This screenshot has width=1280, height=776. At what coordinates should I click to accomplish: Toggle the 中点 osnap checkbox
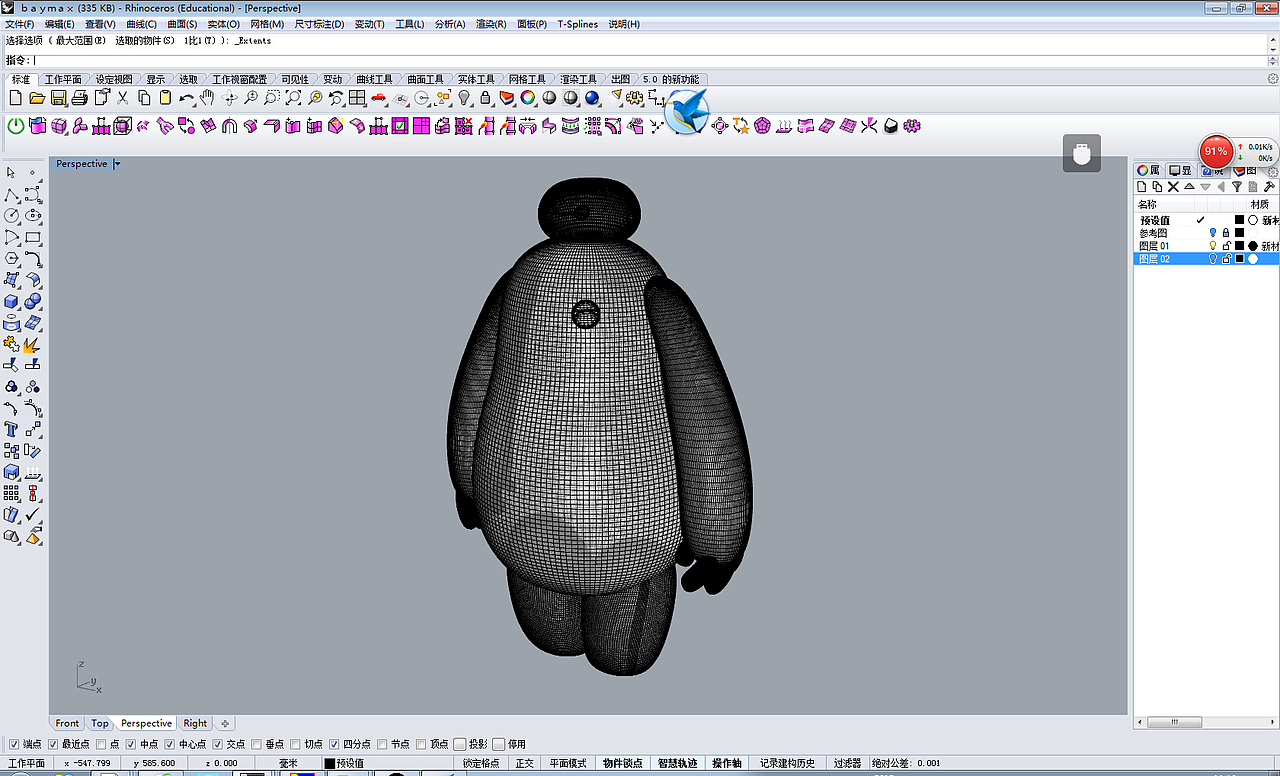pos(131,744)
